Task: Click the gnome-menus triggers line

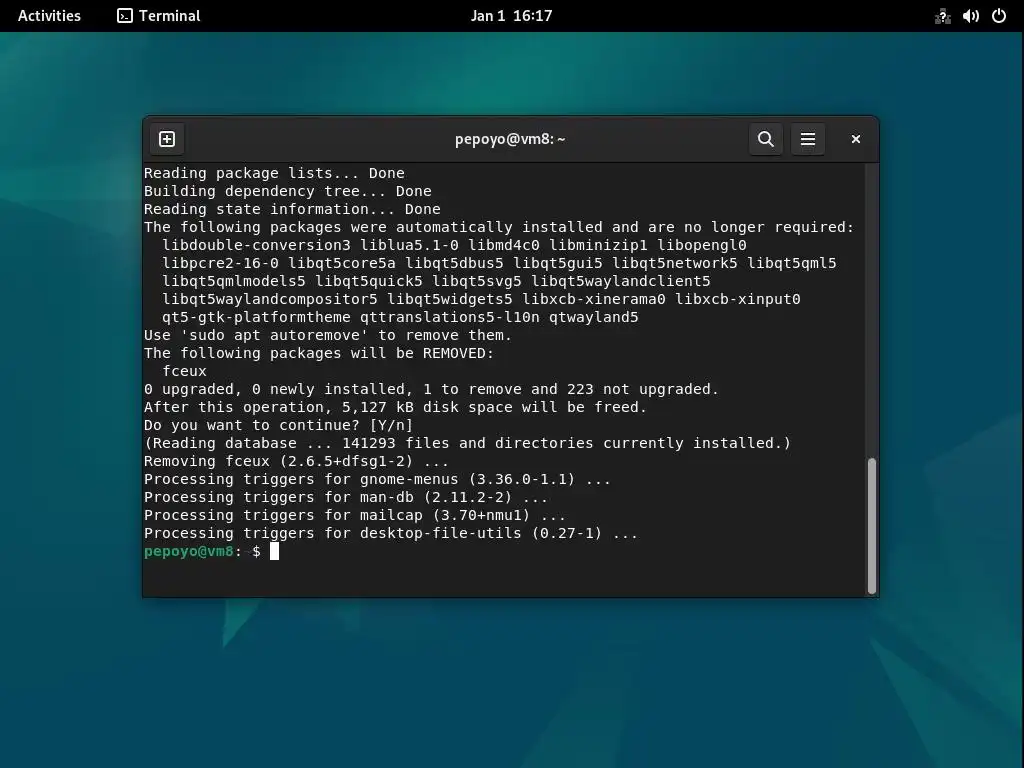Action: (x=377, y=479)
